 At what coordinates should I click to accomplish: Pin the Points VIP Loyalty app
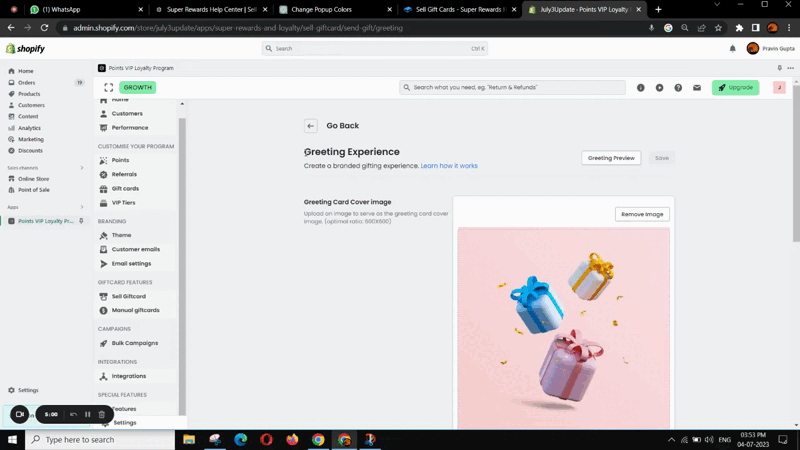81,221
